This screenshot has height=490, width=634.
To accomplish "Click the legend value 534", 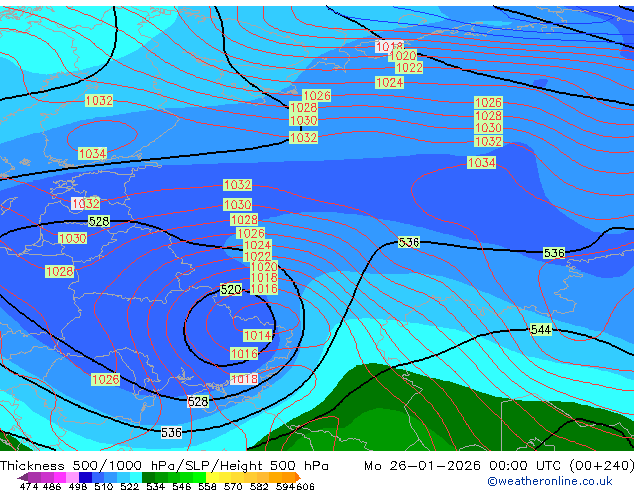I will [155, 486].
